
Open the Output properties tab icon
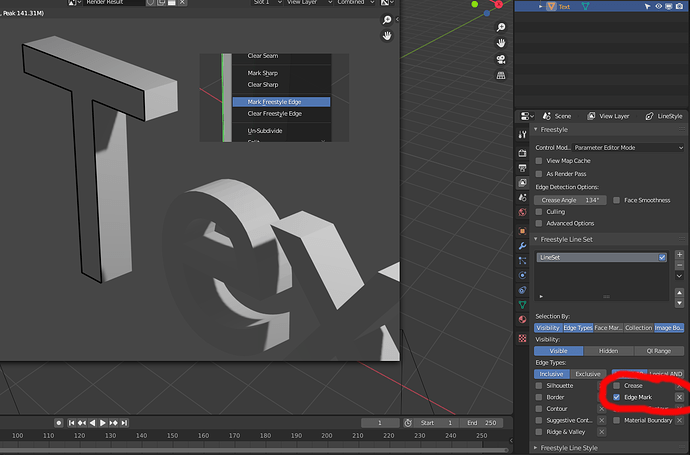point(522,168)
